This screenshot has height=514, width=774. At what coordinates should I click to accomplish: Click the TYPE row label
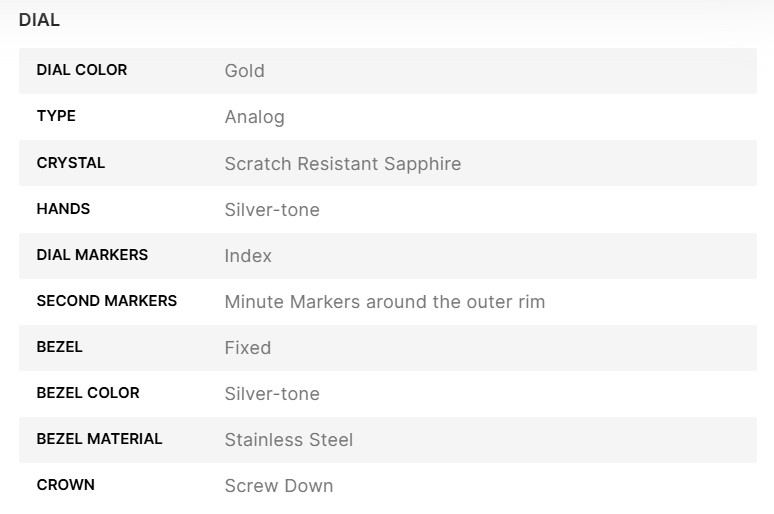[56, 116]
